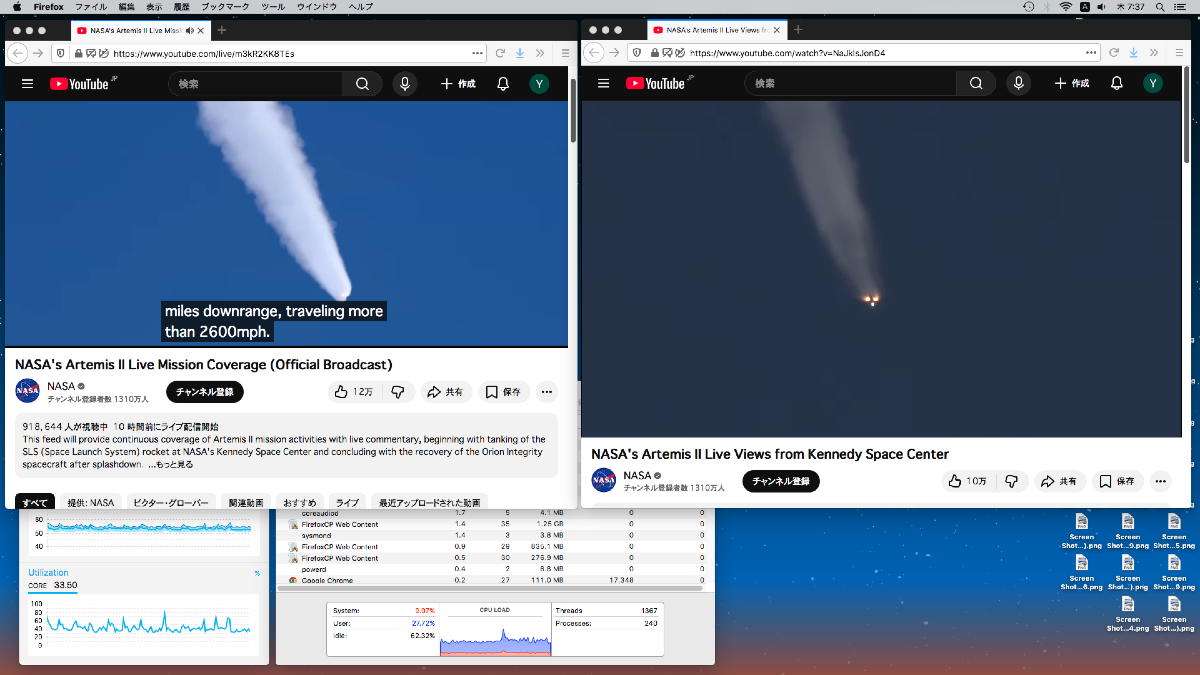The width and height of the screenshot is (1200, 675).
Task: Open more actions menu under right video
Action: point(1160,481)
